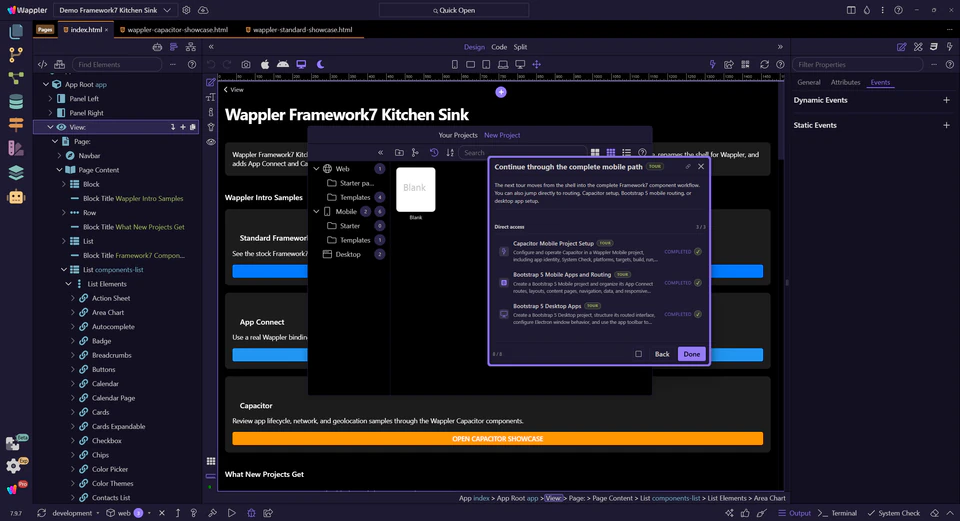This screenshot has height=521, width=960.
Task: Open the Routing signpost sidebar icon
Action: 16,124
